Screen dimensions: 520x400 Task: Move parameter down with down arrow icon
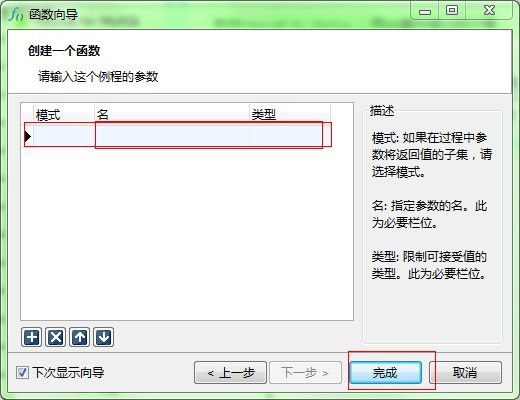click(x=104, y=337)
